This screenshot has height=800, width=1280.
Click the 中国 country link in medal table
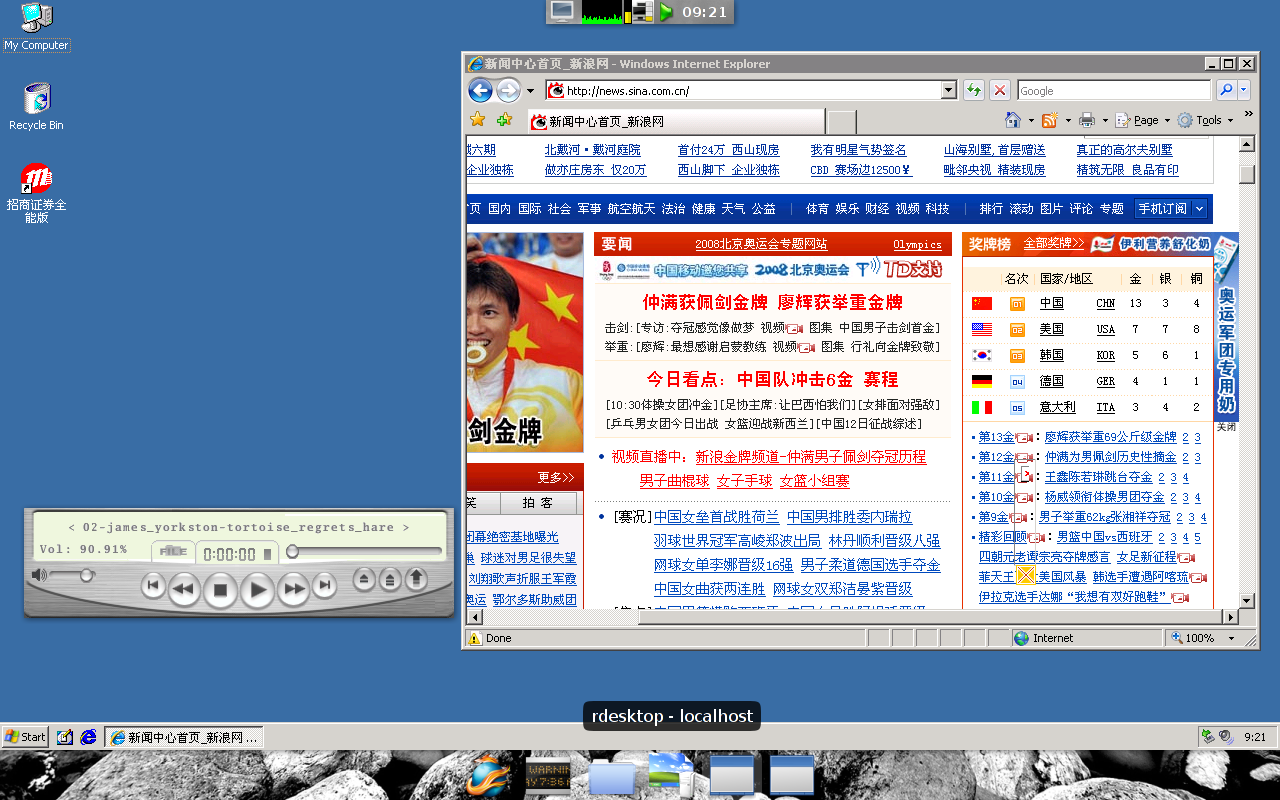(1051, 303)
